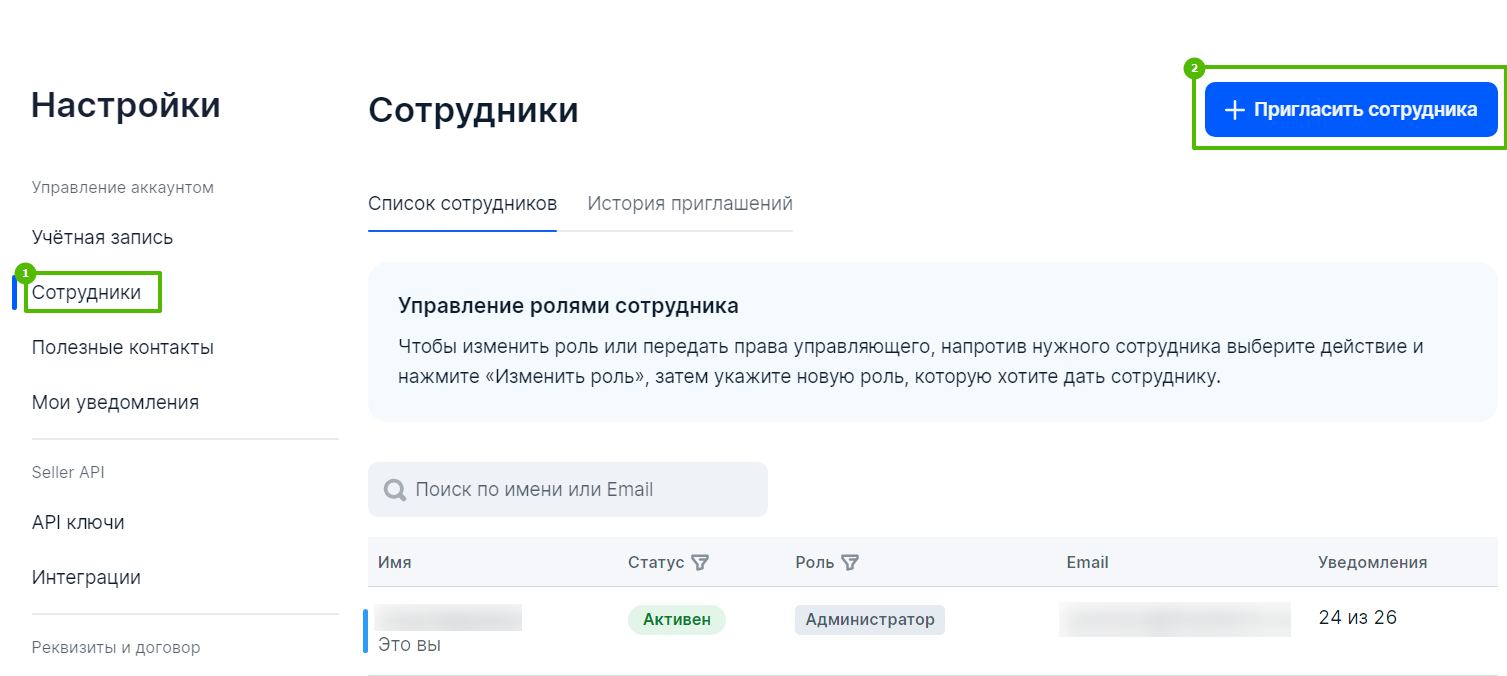Open the Роль column filter icon

click(x=850, y=563)
